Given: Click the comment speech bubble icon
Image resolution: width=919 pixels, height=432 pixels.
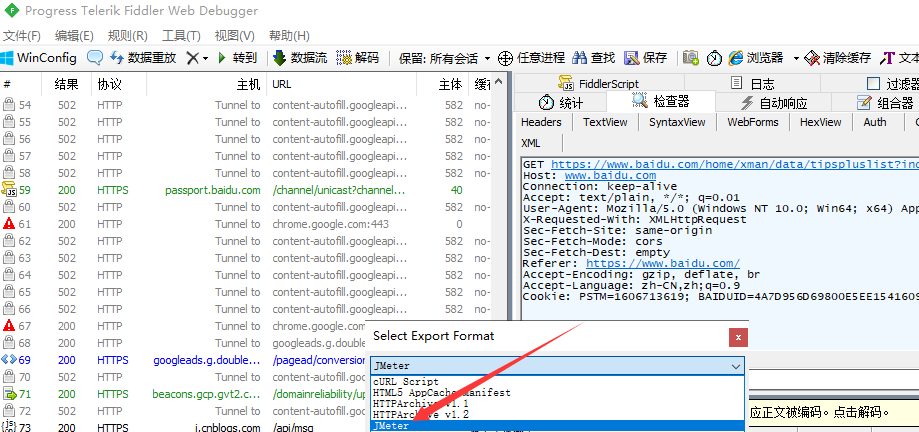Looking at the screenshot, I should tap(95, 57).
